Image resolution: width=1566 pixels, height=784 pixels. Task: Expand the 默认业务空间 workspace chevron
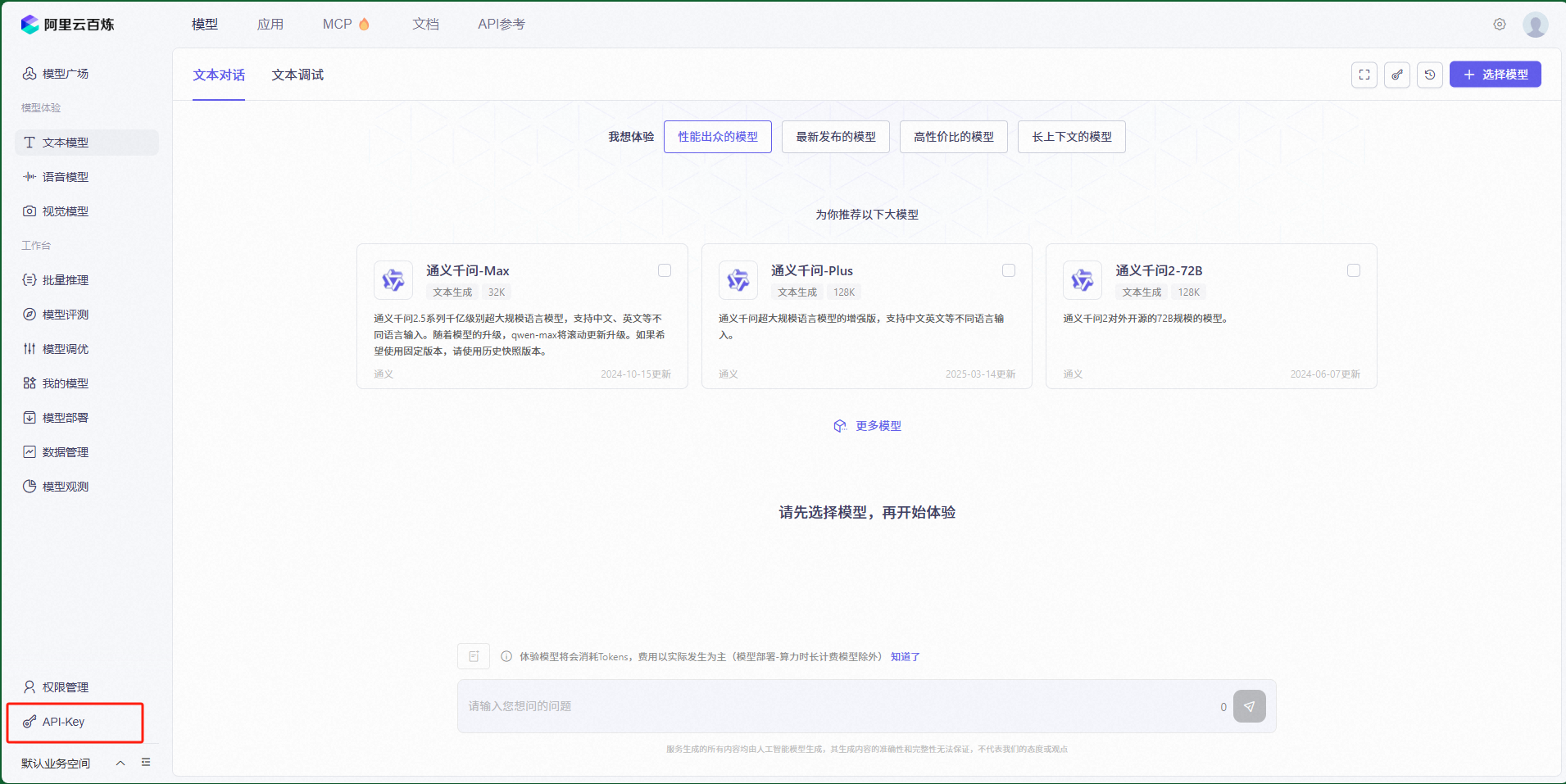[120, 763]
